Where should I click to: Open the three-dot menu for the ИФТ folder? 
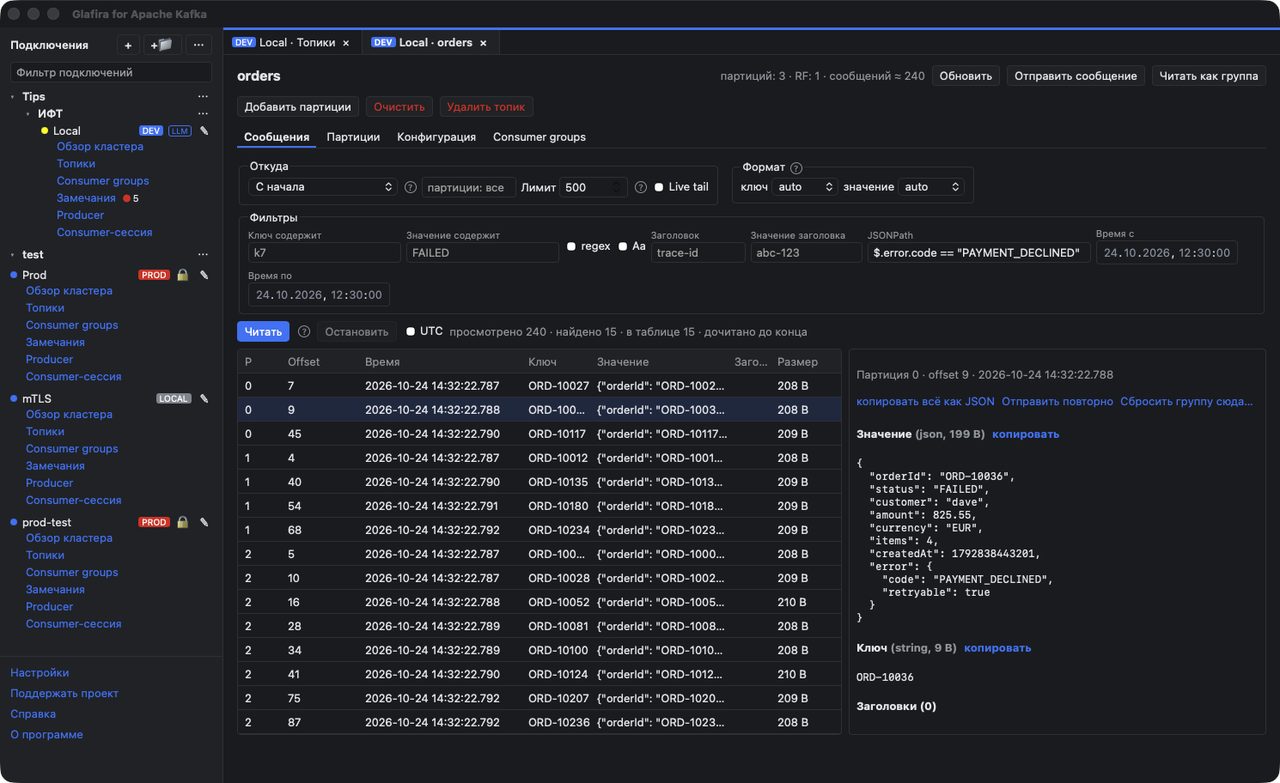[x=203, y=114]
